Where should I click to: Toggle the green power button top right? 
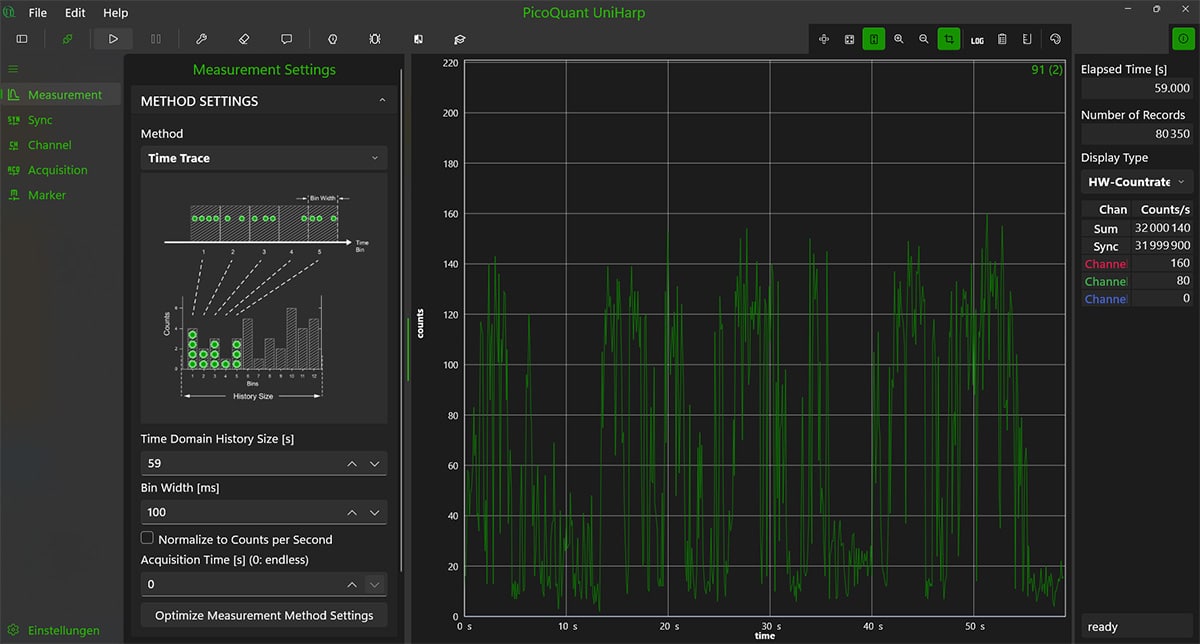click(1182, 39)
